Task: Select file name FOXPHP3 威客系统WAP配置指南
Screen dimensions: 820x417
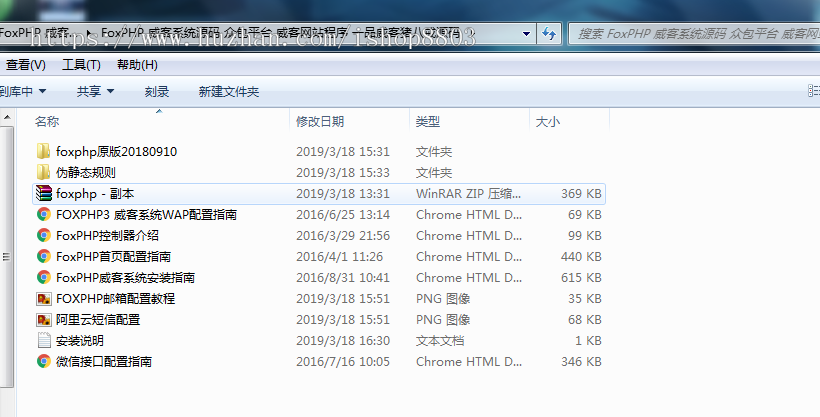Action: tap(146, 215)
